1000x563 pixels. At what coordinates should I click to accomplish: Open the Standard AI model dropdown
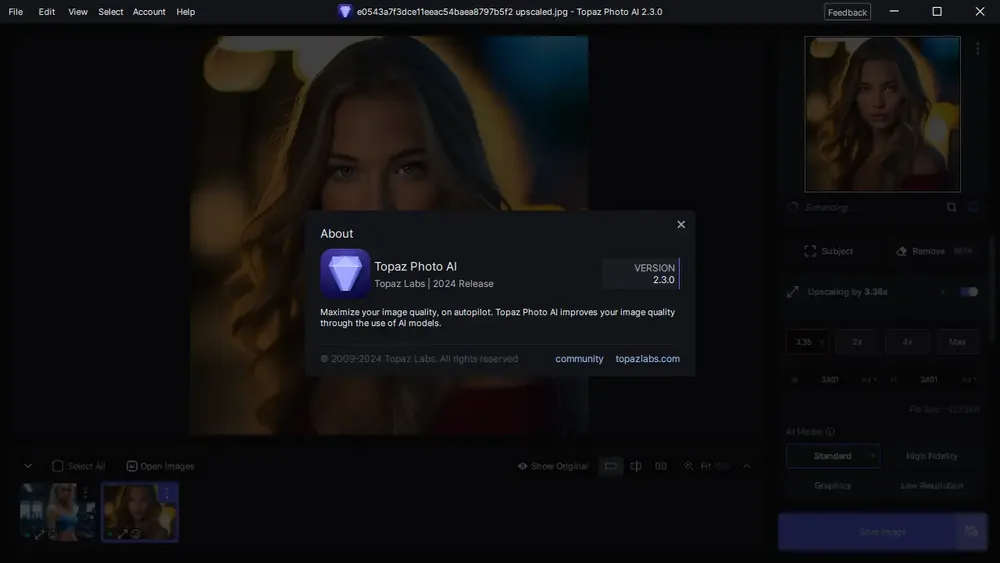tap(833, 456)
